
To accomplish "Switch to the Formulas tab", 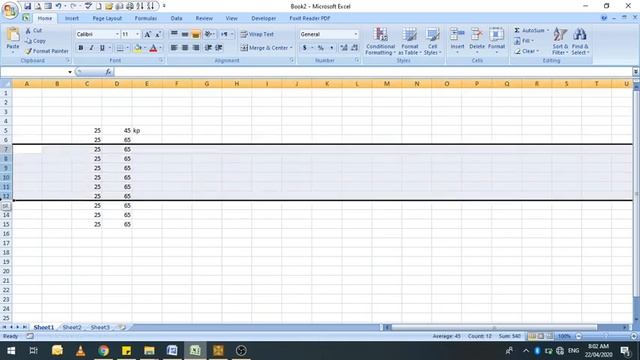I will [x=146, y=18].
